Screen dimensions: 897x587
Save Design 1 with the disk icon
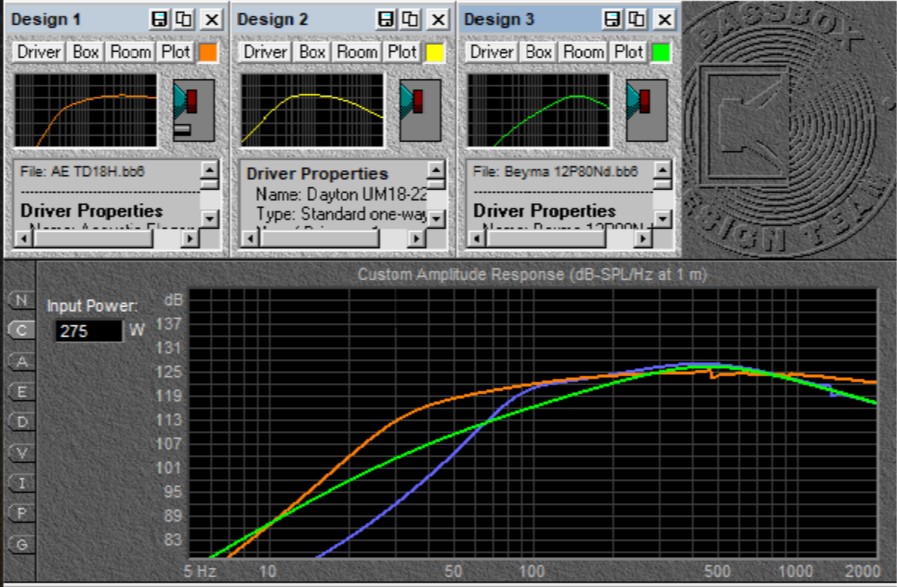click(159, 19)
